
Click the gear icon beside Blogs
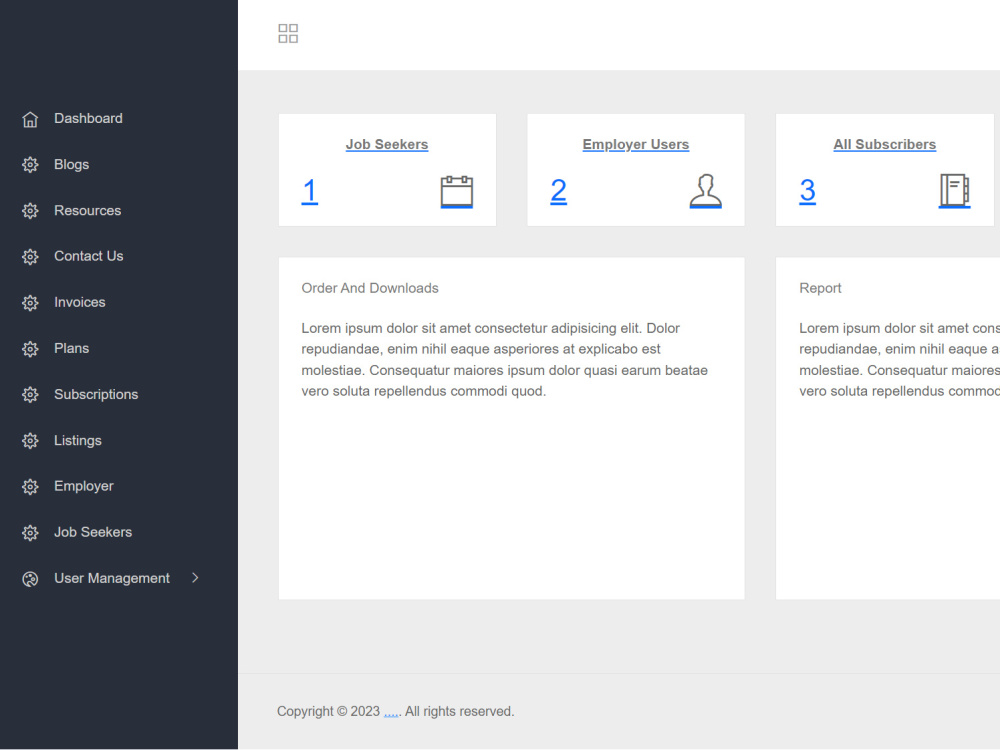pos(30,165)
